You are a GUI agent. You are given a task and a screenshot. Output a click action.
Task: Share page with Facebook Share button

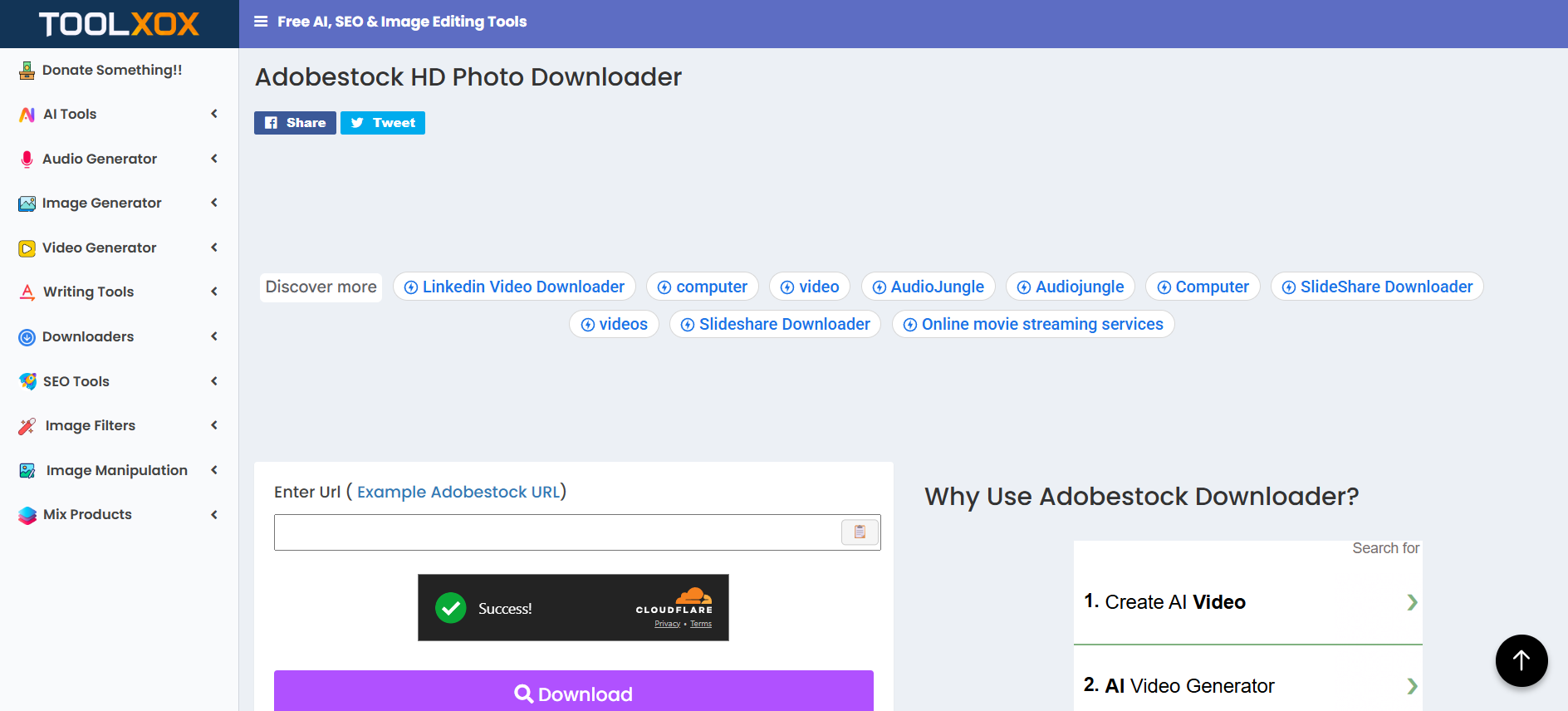click(x=295, y=123)
